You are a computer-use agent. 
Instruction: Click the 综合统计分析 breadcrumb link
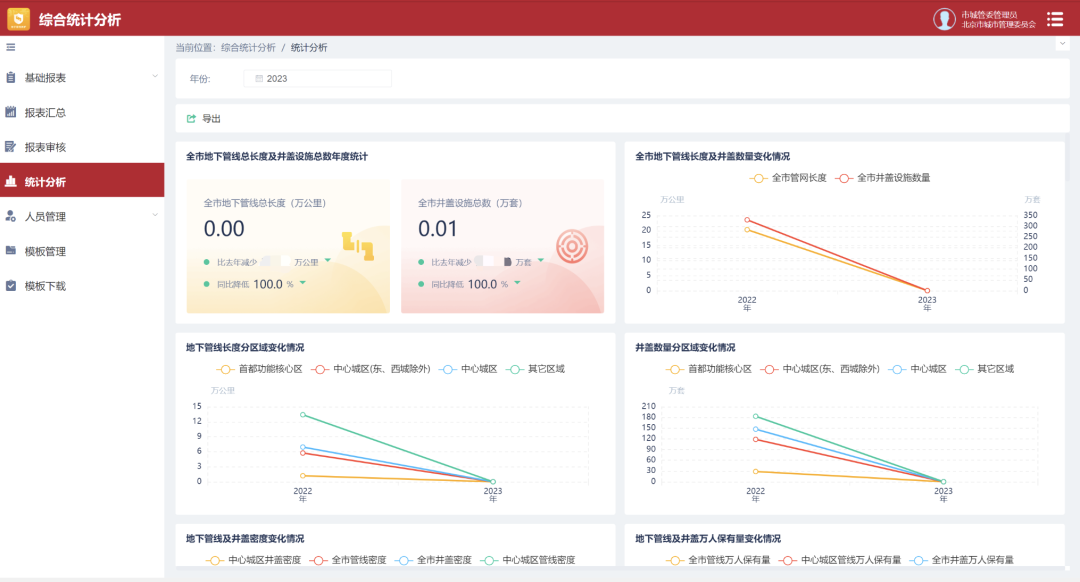(x=248, y=47)
